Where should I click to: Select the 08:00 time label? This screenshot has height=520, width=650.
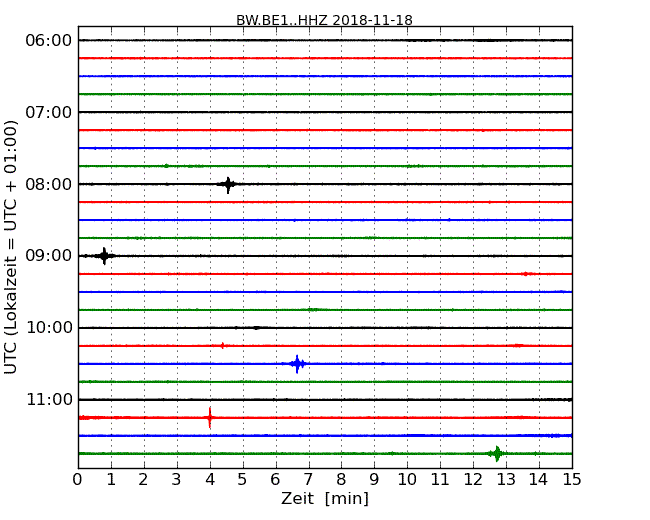click(49, 184)
